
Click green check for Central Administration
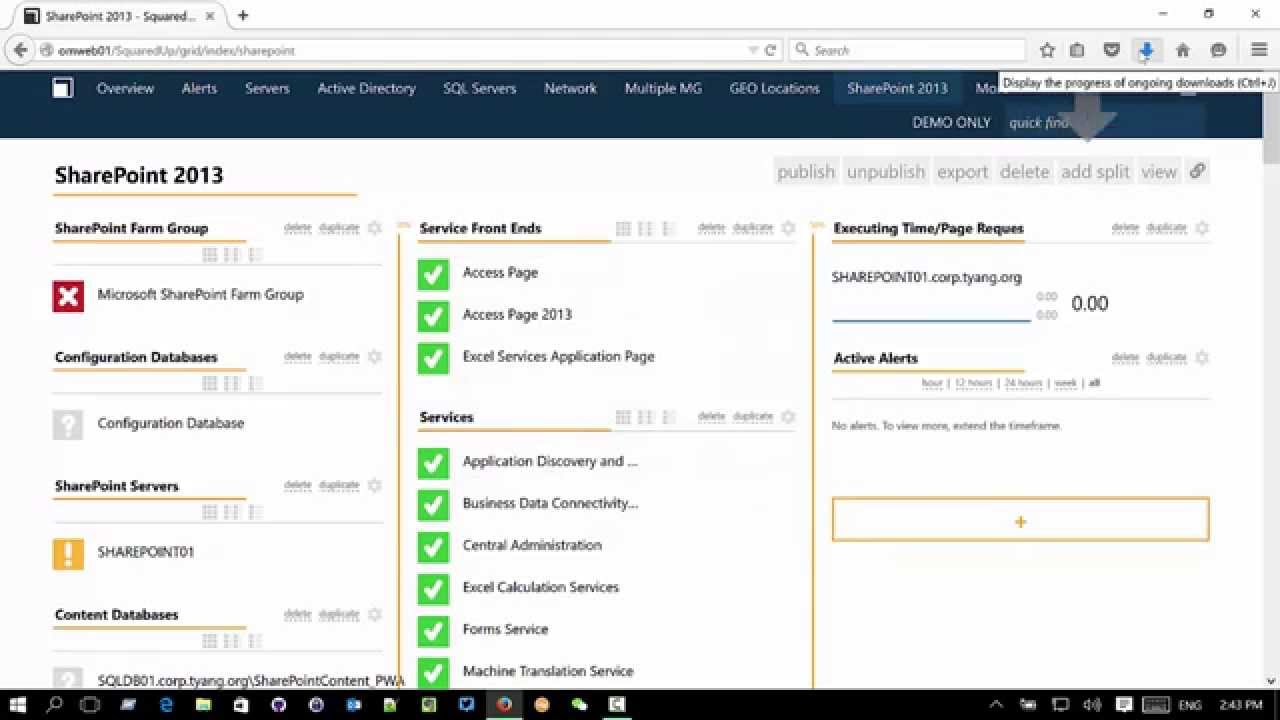tap(433, 546)
